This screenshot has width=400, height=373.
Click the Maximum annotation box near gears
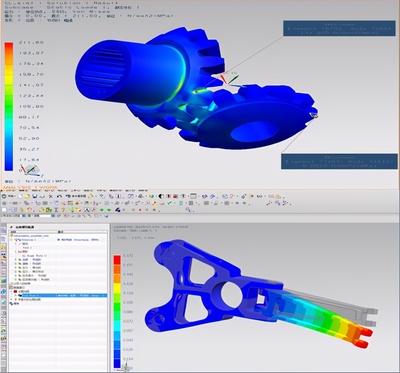click(340, 29)
